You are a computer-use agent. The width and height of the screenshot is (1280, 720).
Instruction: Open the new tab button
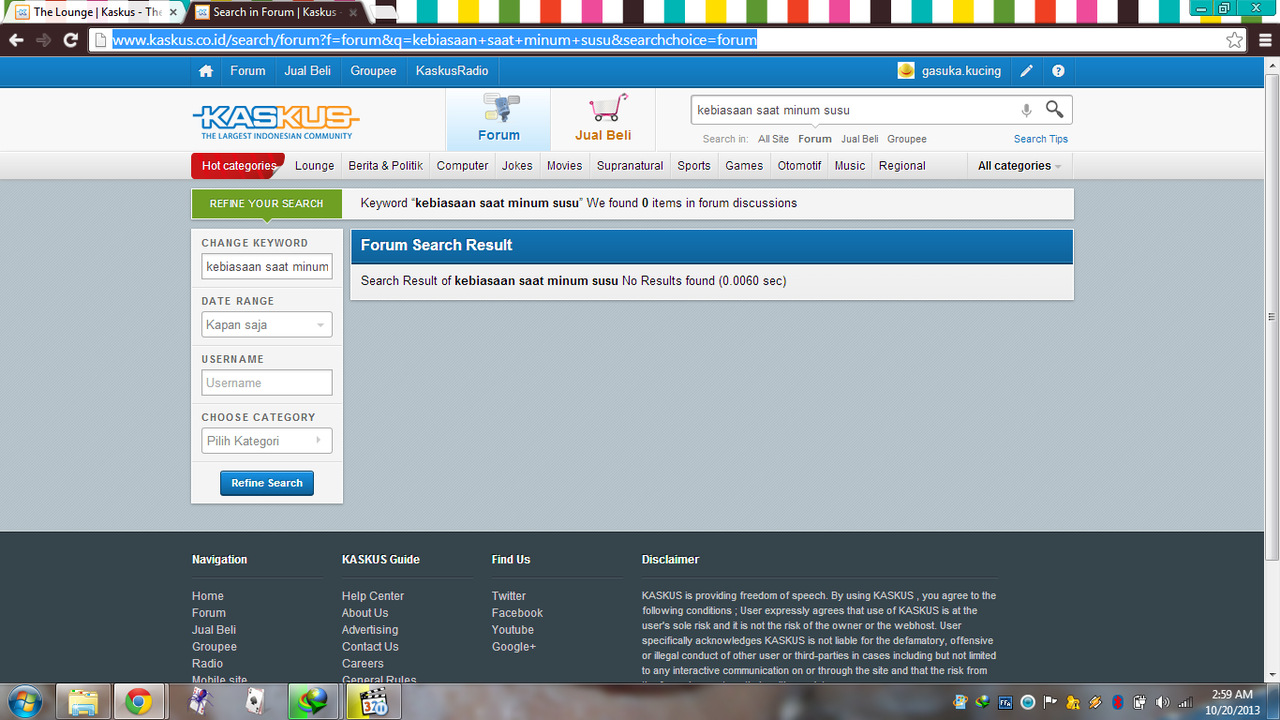(x=384, y=12)
